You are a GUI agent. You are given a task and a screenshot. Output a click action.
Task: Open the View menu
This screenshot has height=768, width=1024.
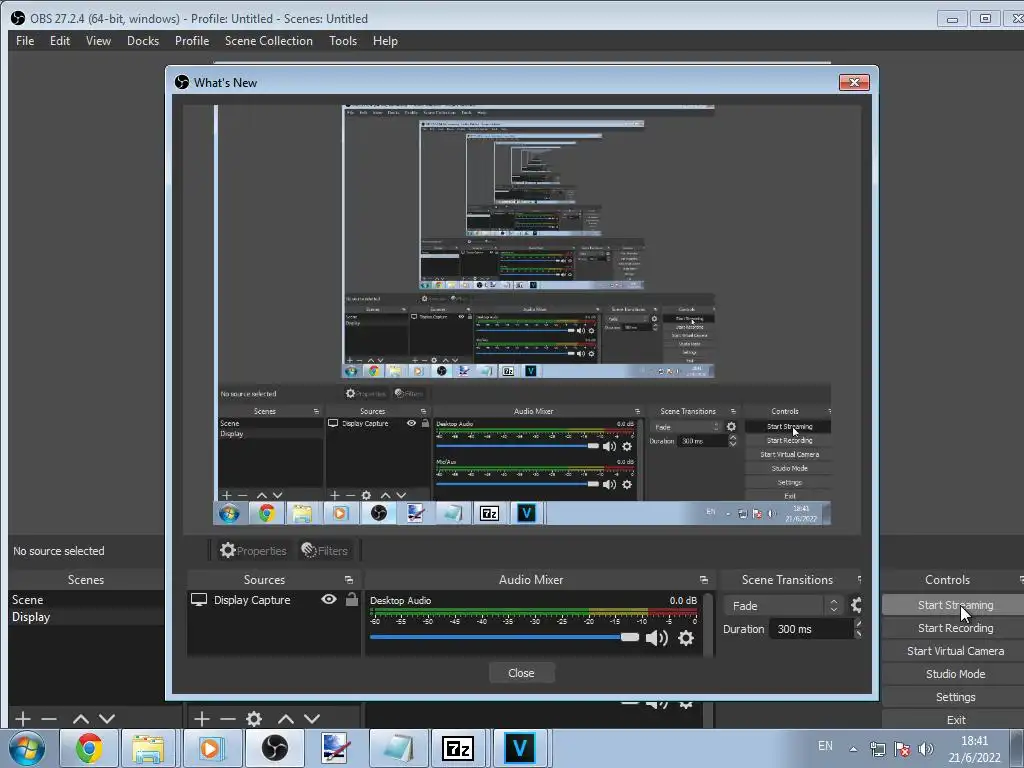pos(98,40)
